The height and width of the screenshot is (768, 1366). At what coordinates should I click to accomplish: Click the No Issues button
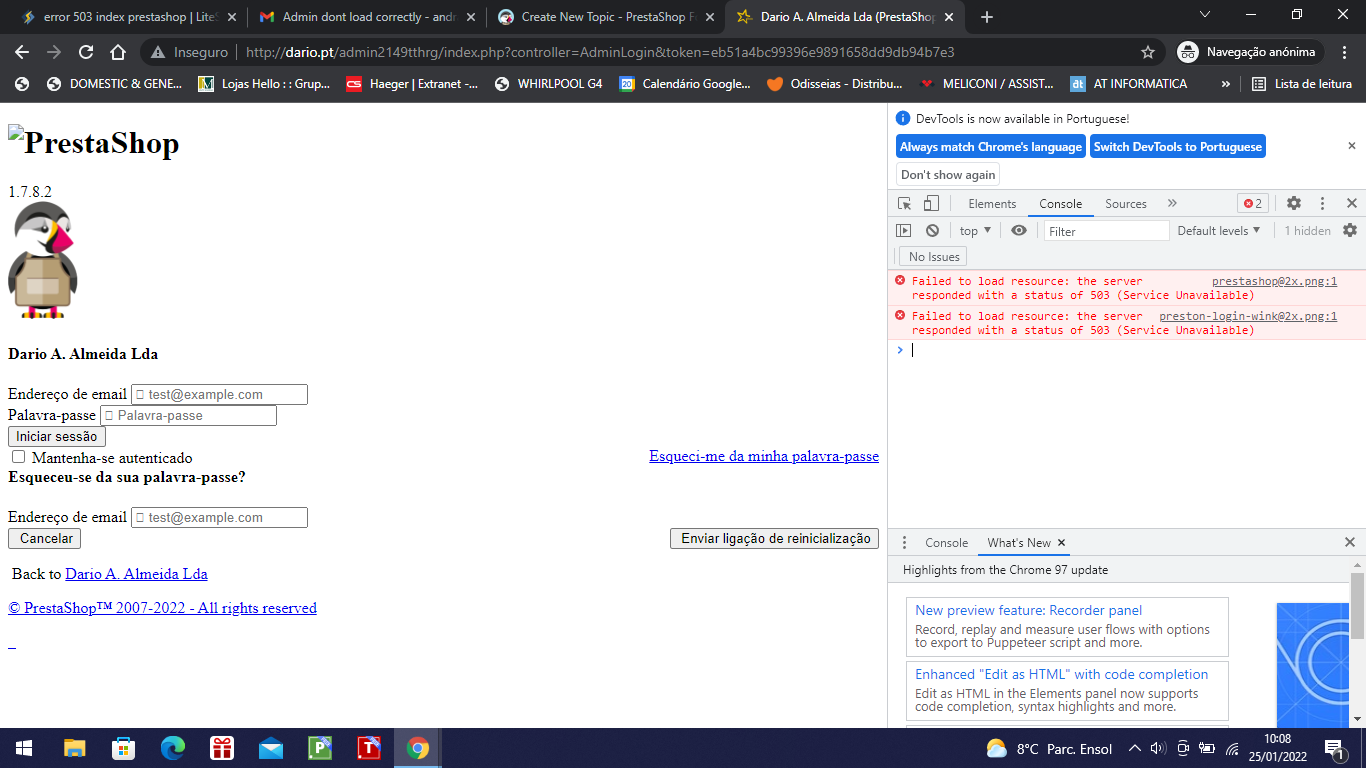[x=933, y=257]
